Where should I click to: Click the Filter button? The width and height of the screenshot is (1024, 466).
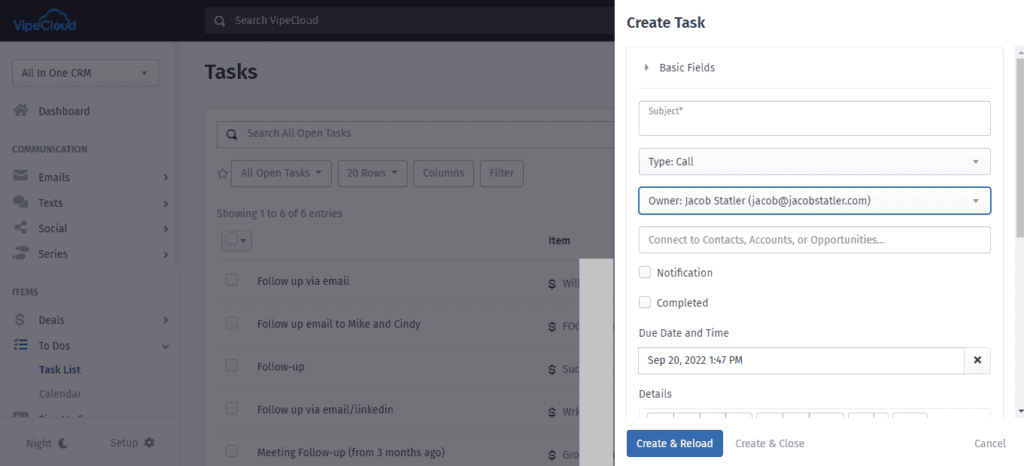coord(502,174)
